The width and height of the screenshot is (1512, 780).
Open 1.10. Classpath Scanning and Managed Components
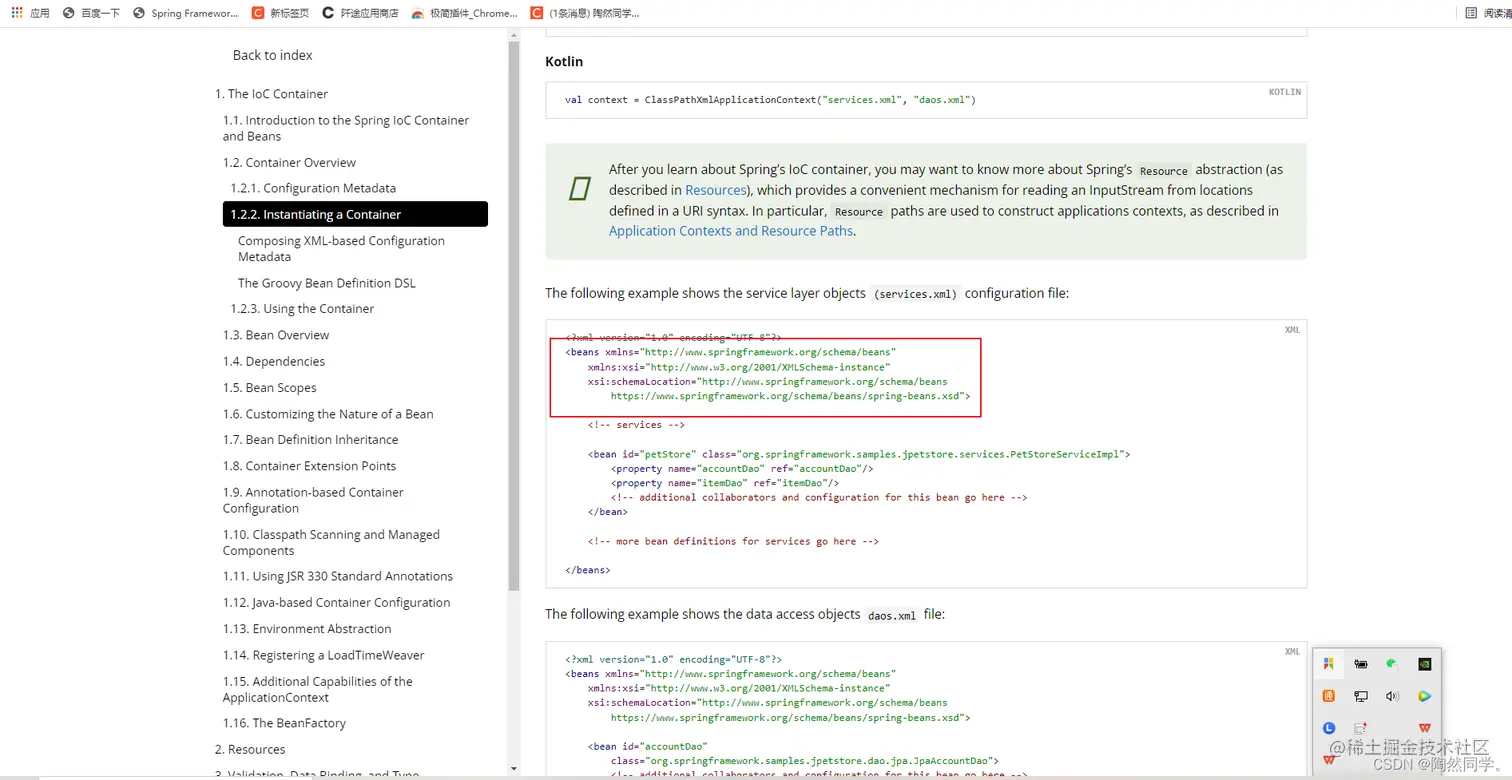(x=331, y=542)
